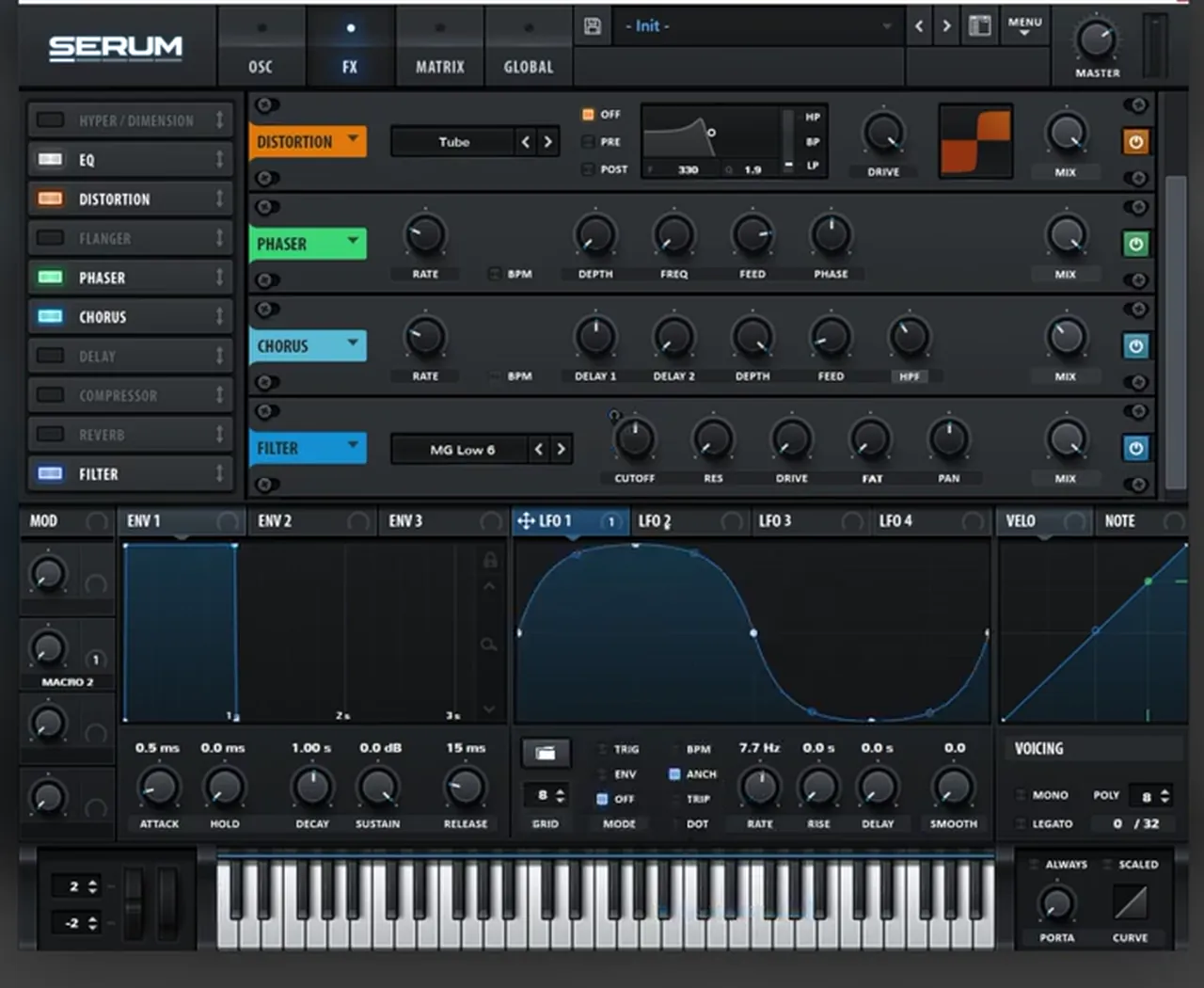Enable the Hyper/Dimension effect in rack list
Screen dimensions: 1204x988
50,120
